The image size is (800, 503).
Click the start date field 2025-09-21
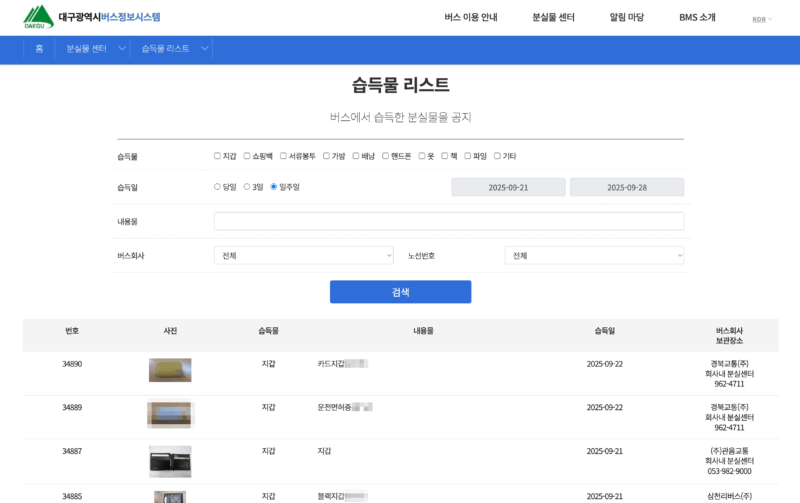click(508, 187)
